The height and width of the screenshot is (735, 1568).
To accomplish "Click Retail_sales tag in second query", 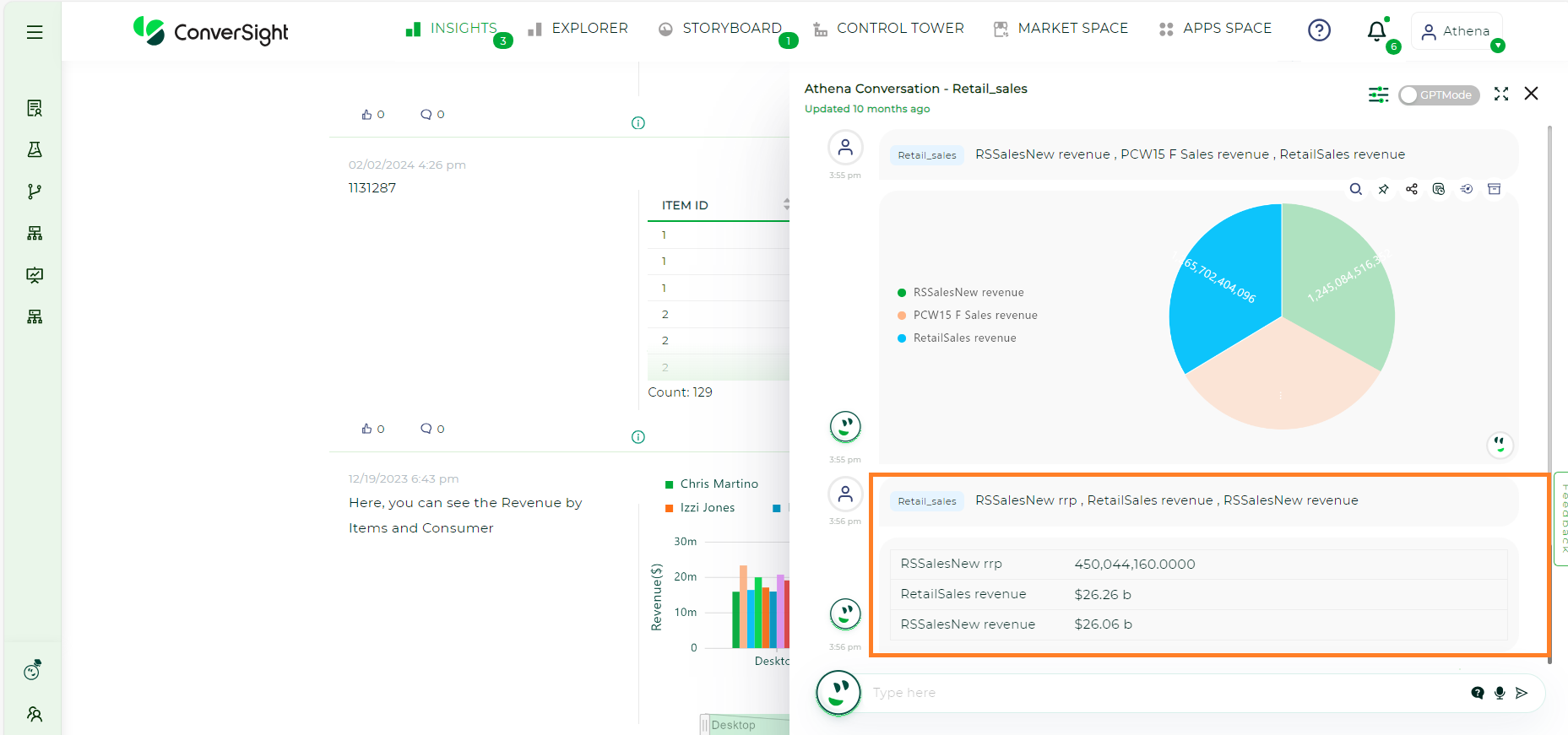I will (927, 501).
